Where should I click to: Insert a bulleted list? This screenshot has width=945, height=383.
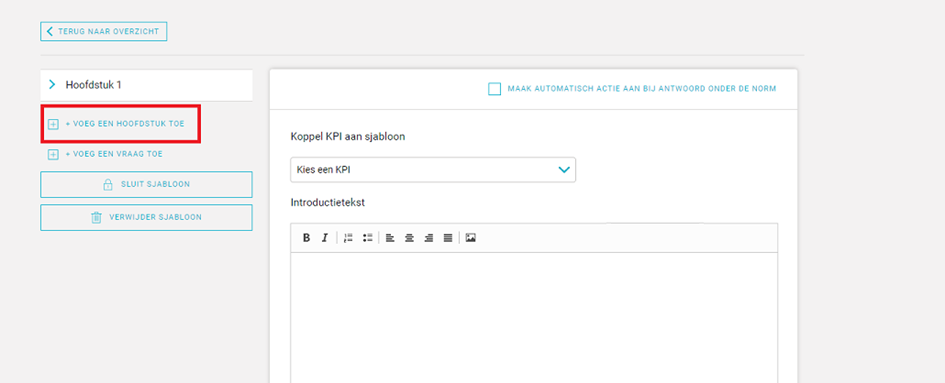tap(367, 238)
